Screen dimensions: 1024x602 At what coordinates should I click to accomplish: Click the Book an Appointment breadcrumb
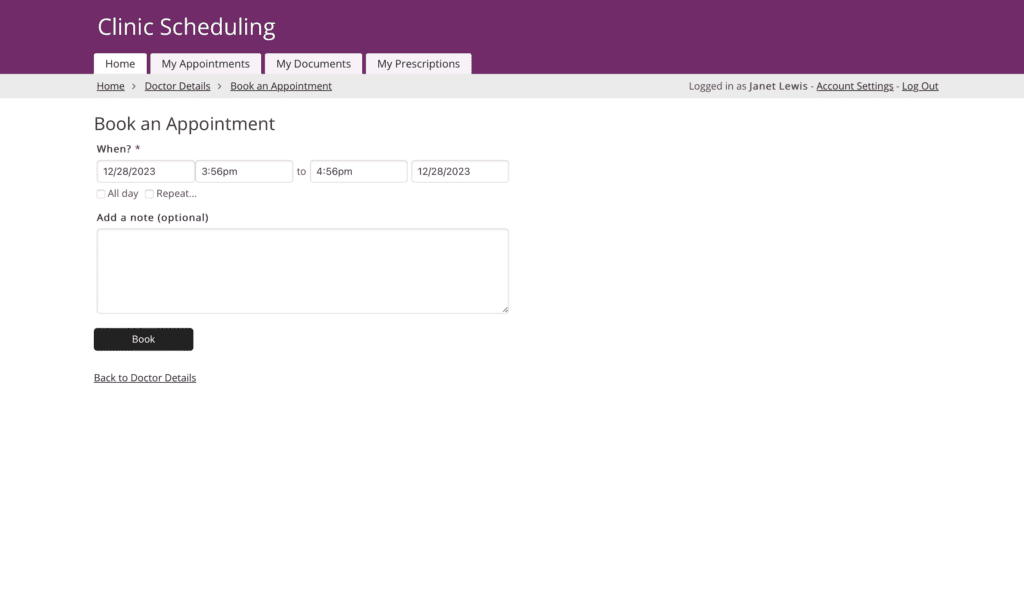click(281, 86)
